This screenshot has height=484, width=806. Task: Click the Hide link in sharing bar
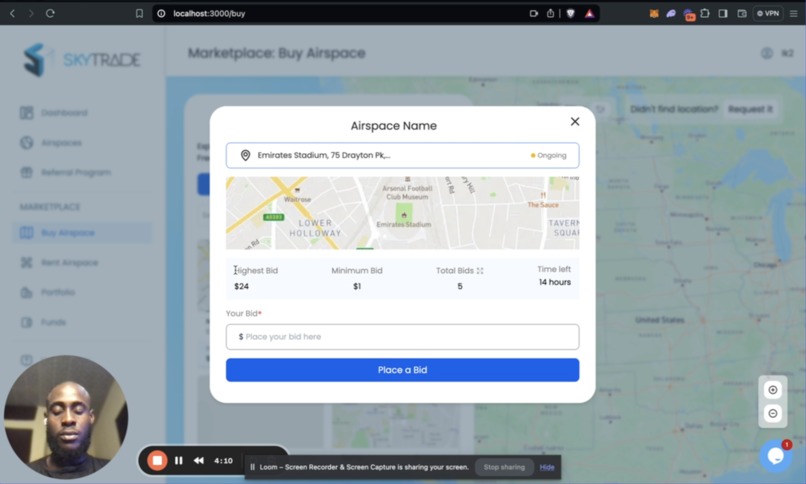[547, 467]
